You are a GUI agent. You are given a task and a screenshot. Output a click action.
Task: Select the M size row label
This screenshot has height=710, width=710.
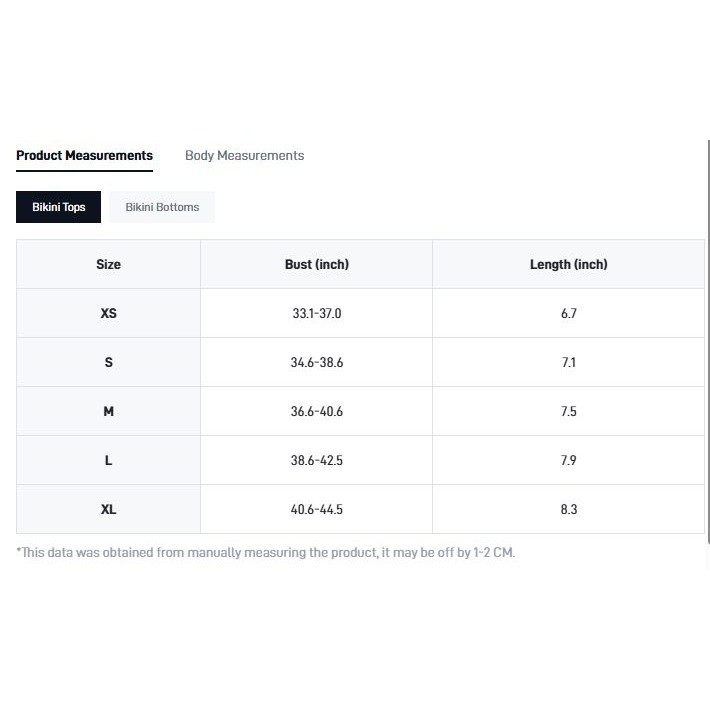[108, 411]
